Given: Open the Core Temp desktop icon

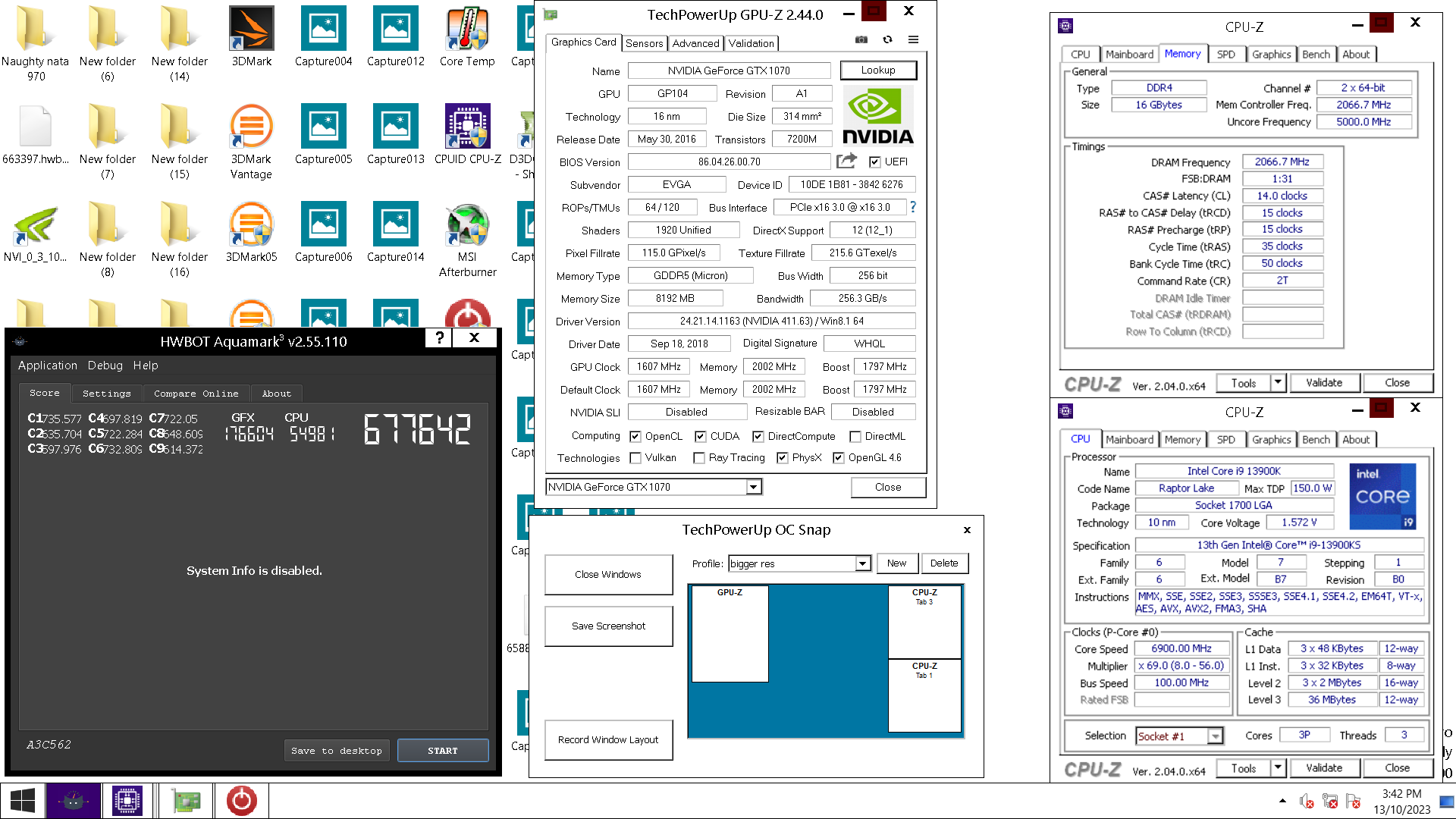Looking at the screenshot, I should (467, 36).
